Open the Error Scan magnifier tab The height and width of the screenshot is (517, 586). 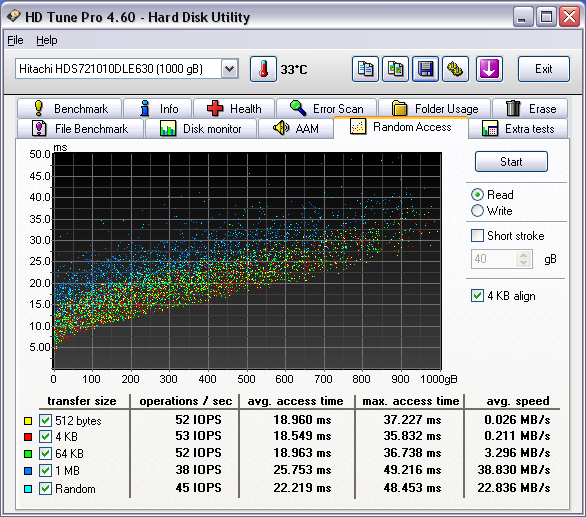pos(327,109)
